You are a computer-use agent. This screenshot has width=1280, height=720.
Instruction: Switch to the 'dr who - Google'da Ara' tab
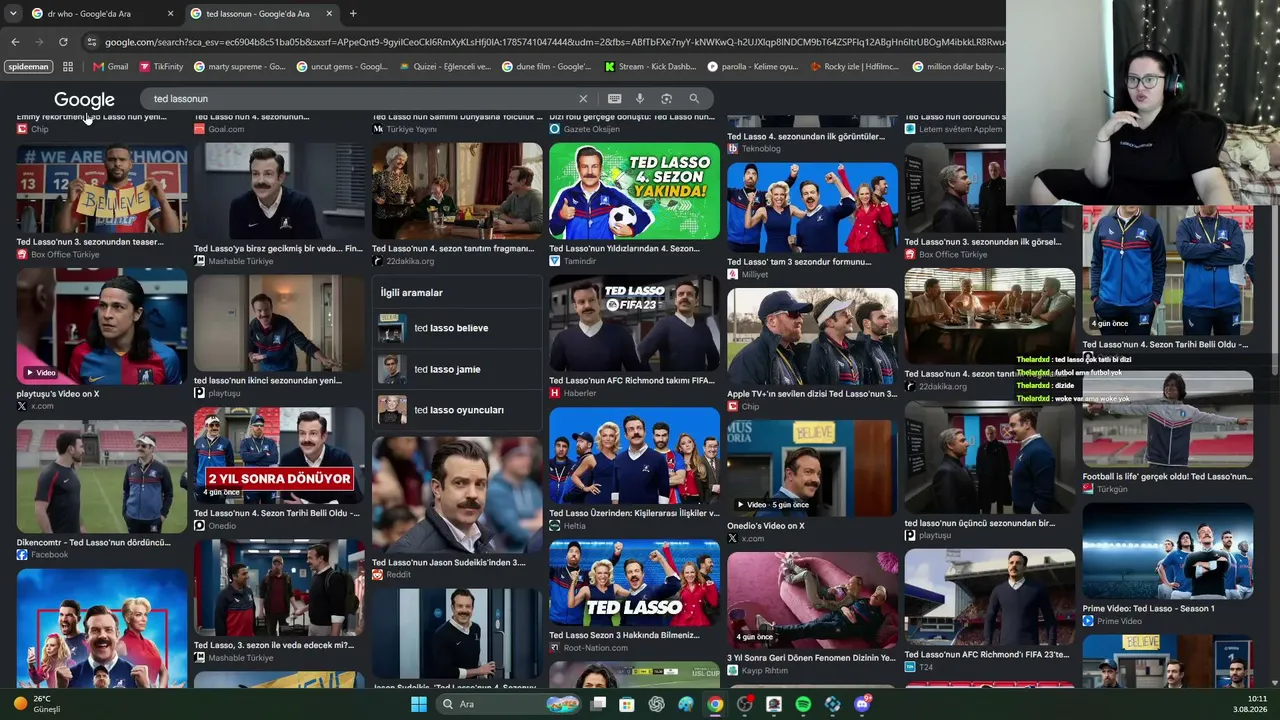[102, 14]
